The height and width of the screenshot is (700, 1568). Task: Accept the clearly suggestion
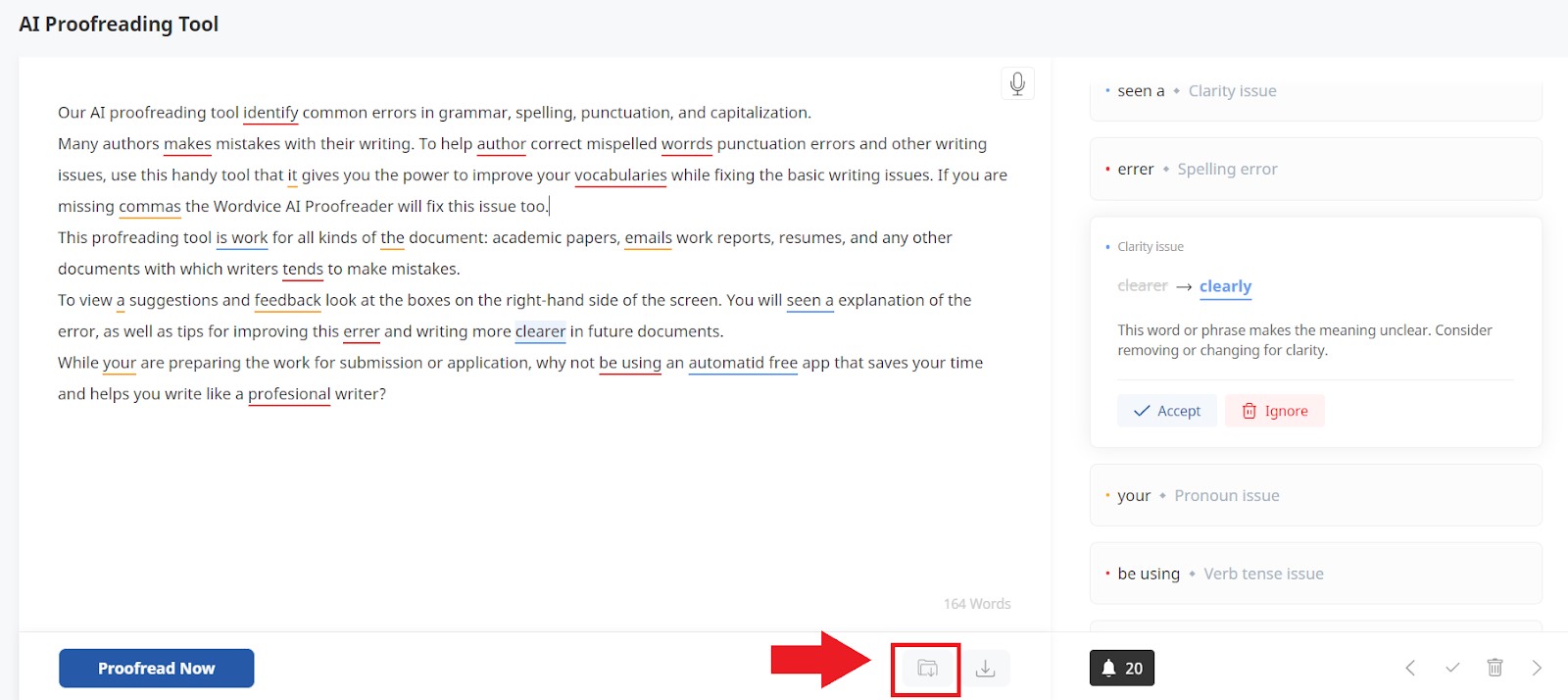(x=1166, y=411)
